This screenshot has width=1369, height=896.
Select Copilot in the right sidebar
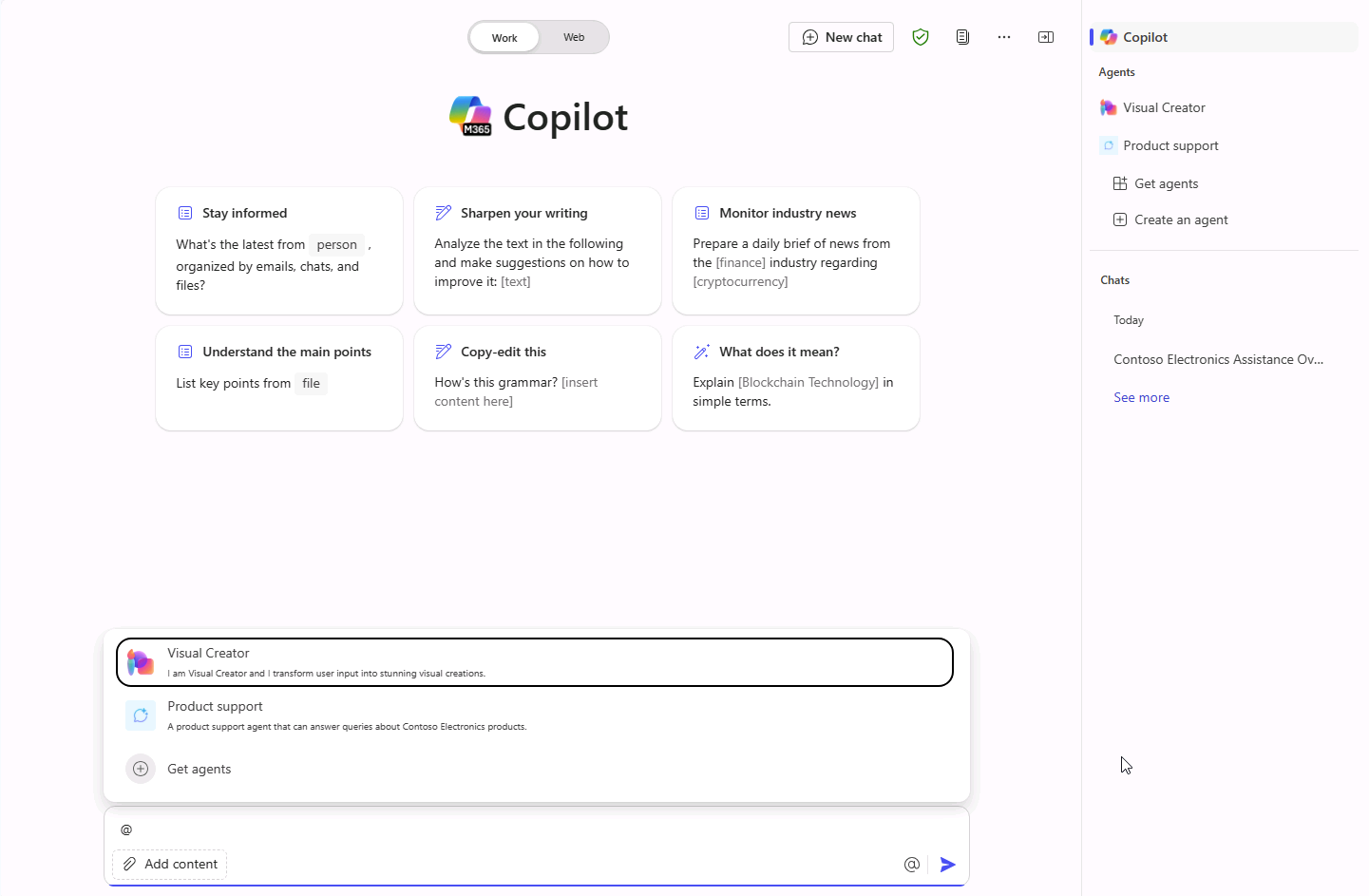click(x=1224, y=37)
